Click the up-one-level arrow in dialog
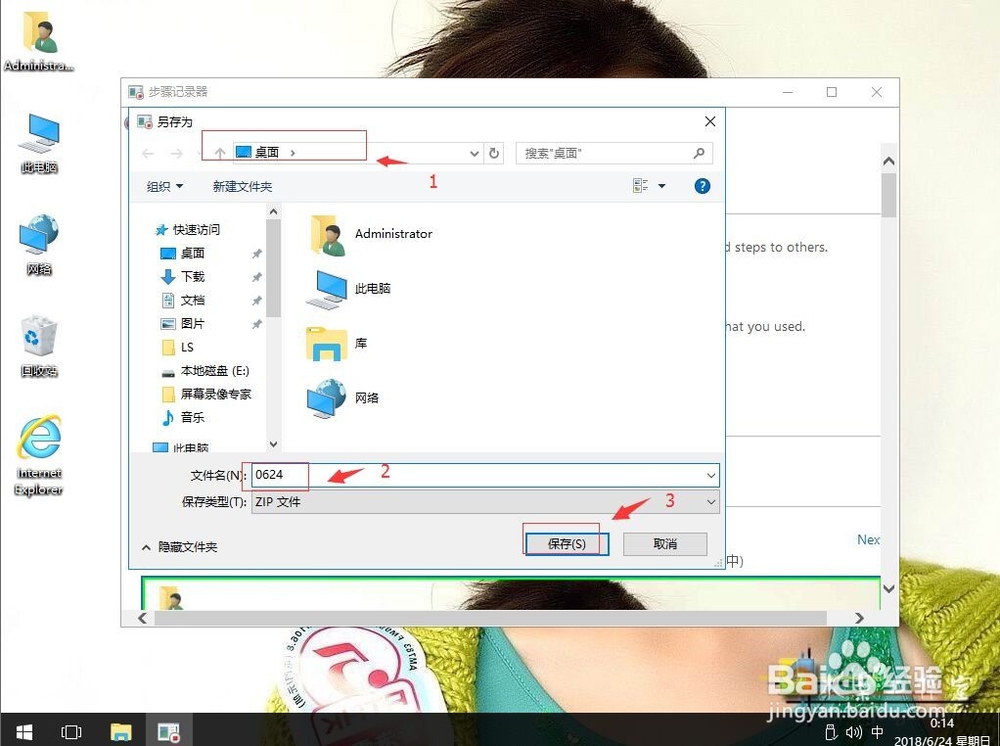 220,153
